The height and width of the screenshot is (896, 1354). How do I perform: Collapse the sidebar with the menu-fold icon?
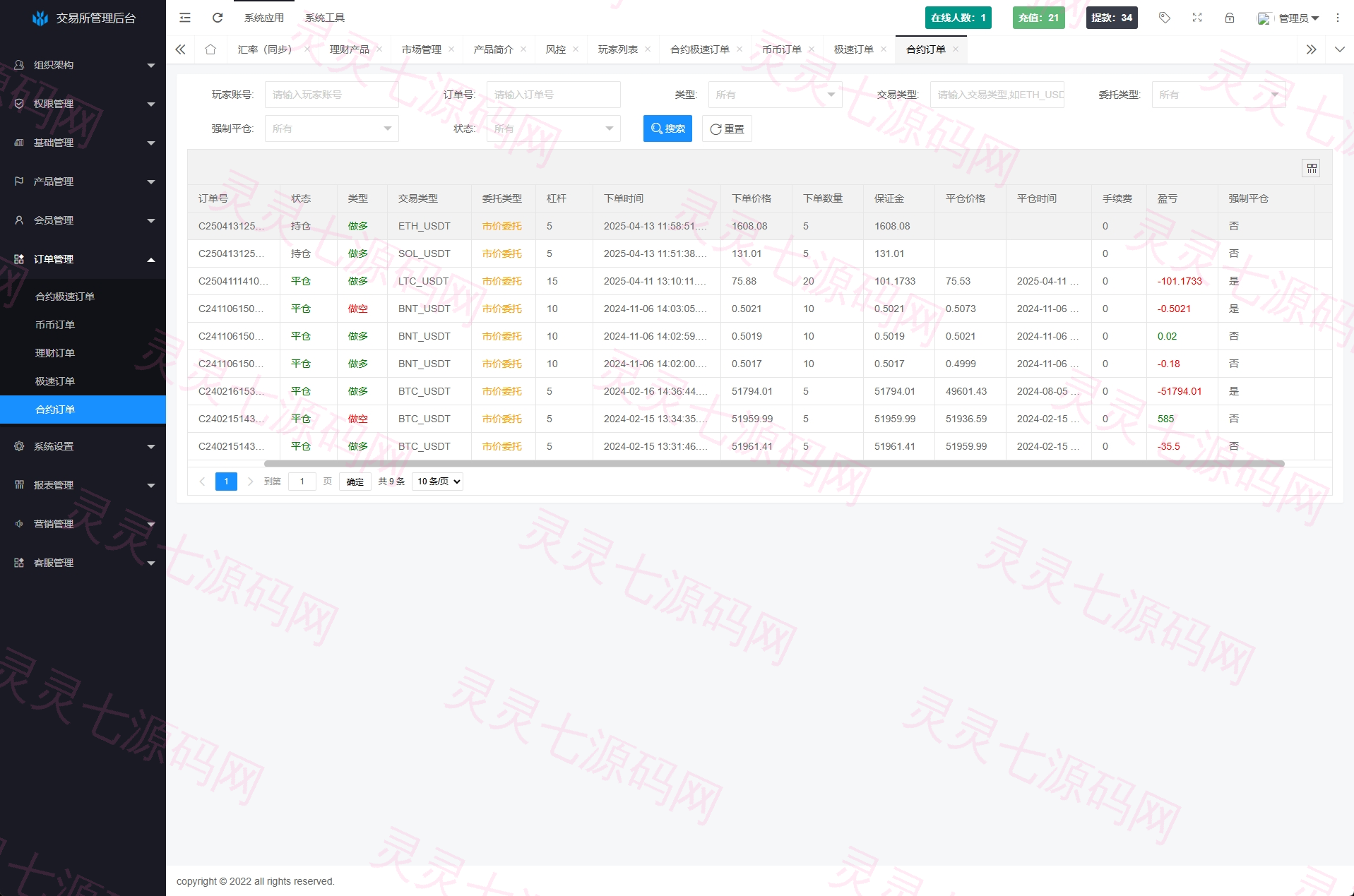pyautogui.click(x=185, y=18)
